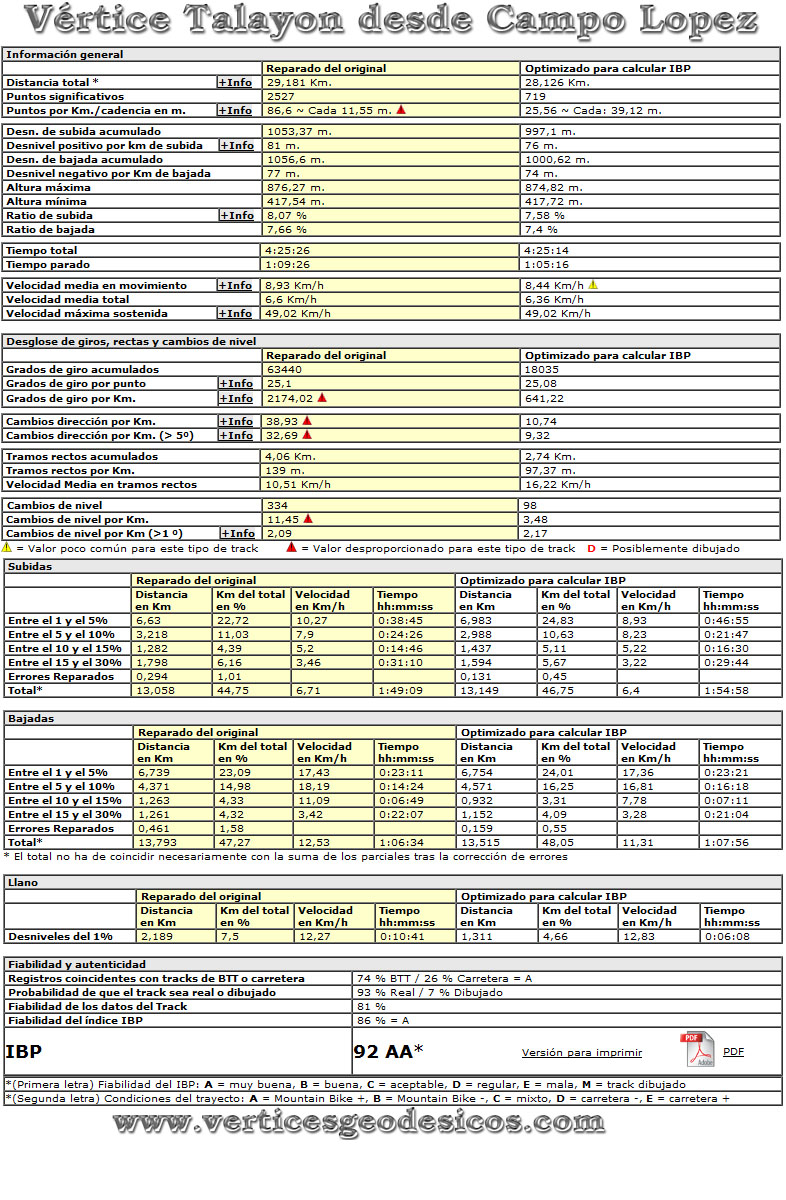Screen dimensions: 786x1200
Task: Open +Info for Cambios dirección por Km. (> 5º)
Action: [x=236, y=436]
